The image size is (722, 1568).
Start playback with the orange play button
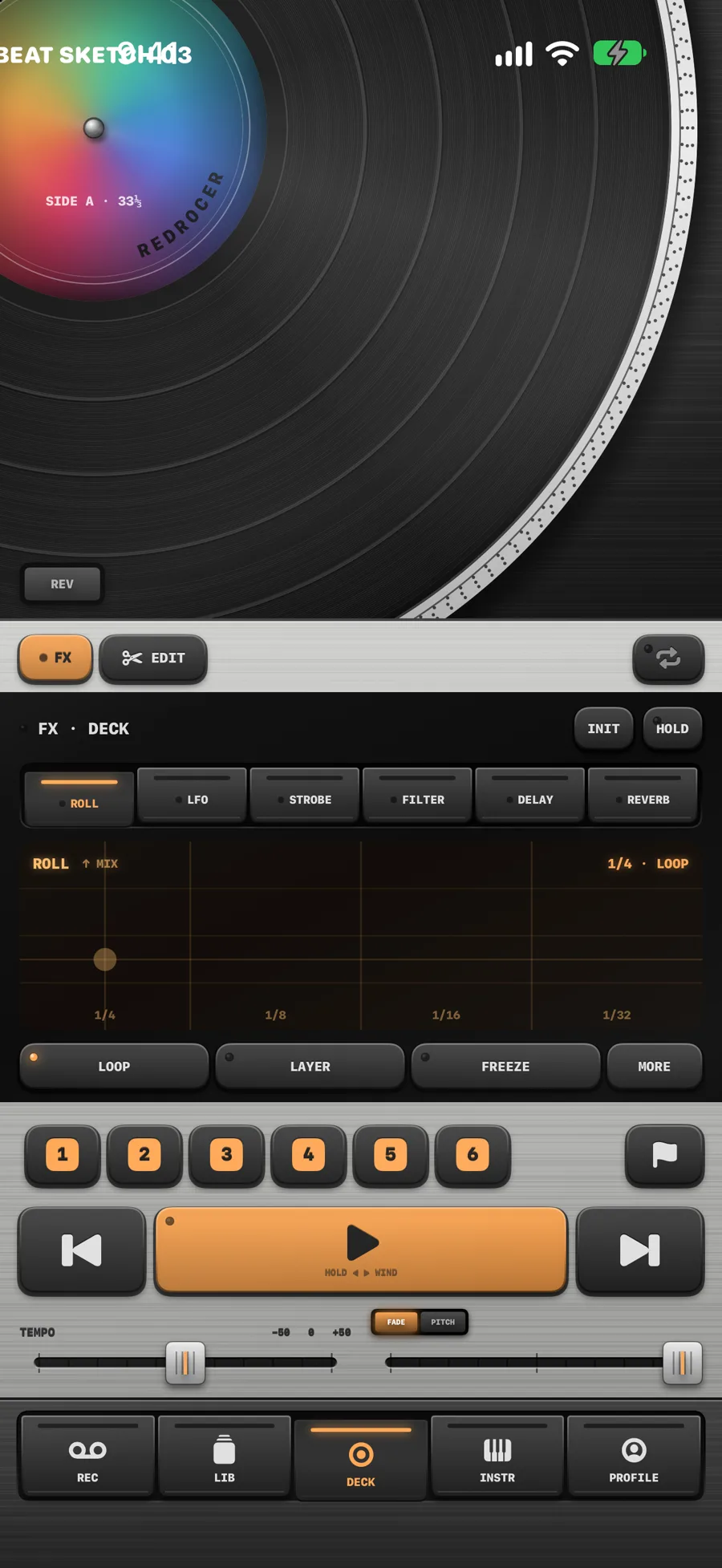361,1250
